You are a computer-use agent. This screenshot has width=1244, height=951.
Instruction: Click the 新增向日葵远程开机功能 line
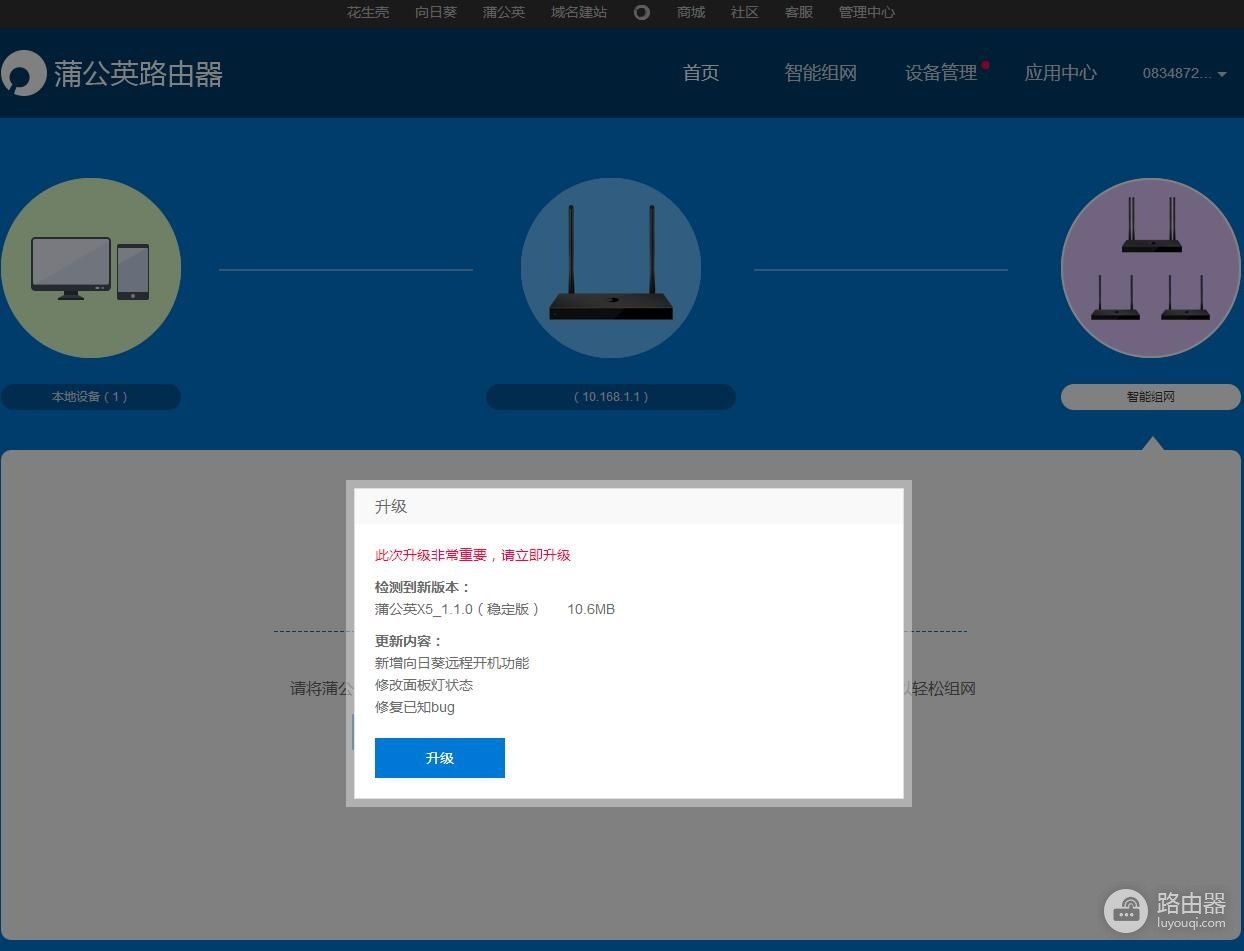452,663
